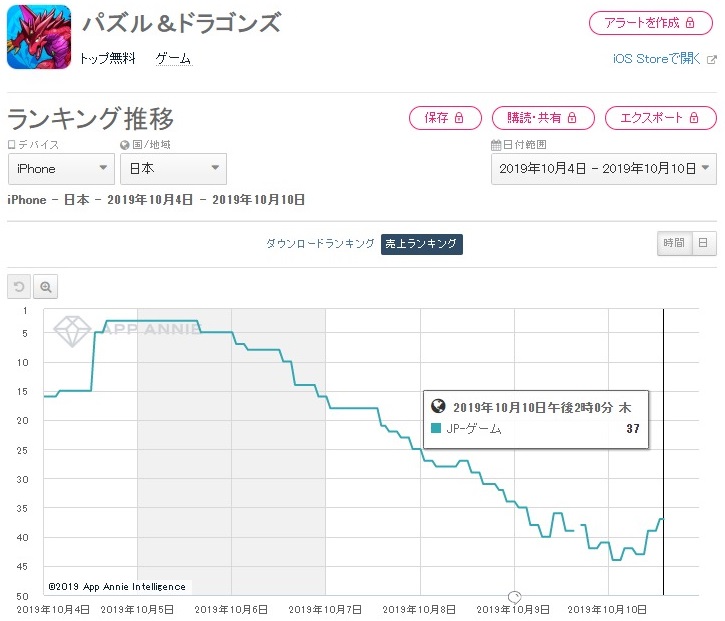Select the ダウンロードランキング tab
725x621 pixels.
click(320, 243)
